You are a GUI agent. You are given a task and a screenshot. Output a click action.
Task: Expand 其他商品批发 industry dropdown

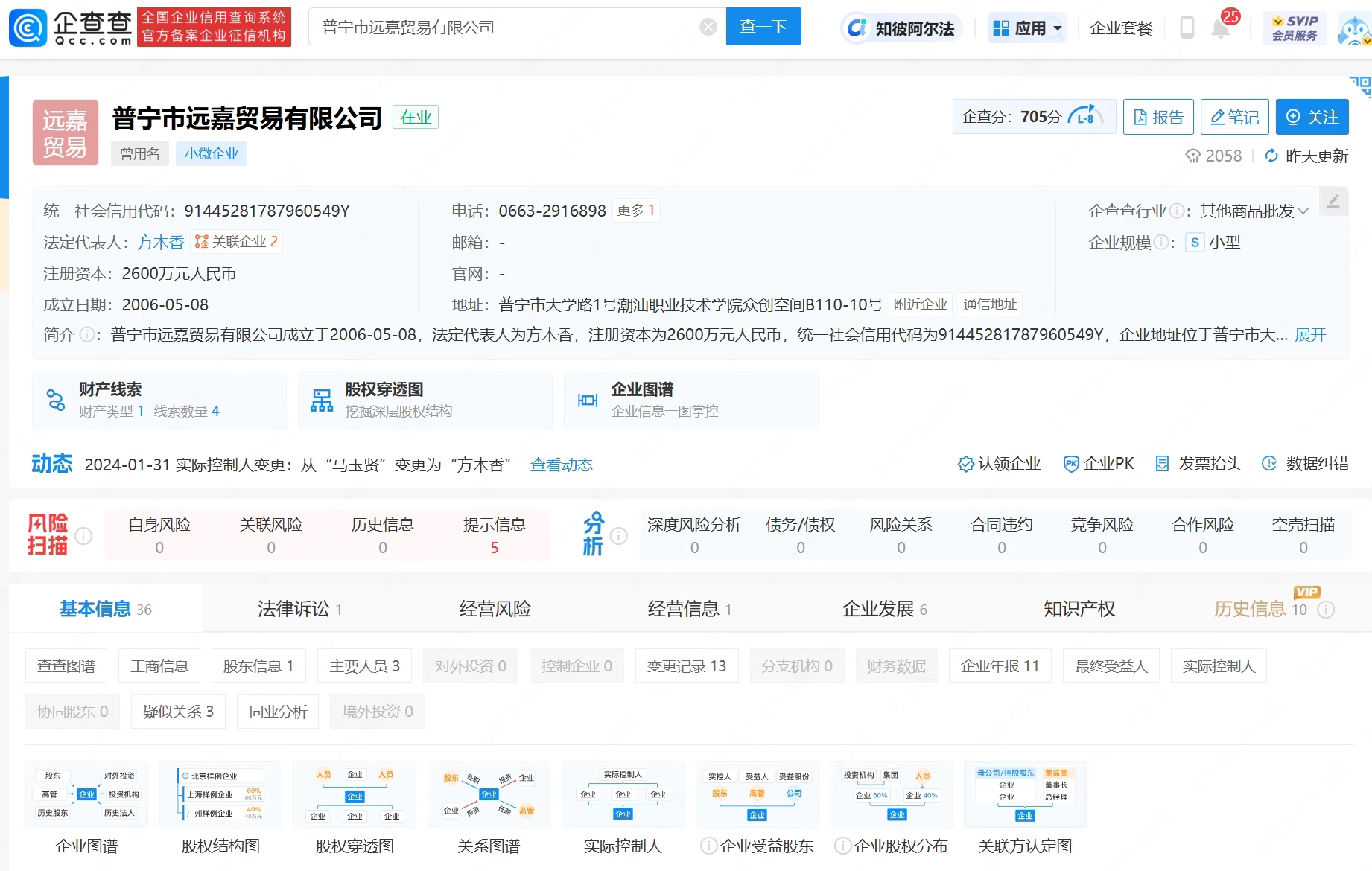tap(1254, 211)
